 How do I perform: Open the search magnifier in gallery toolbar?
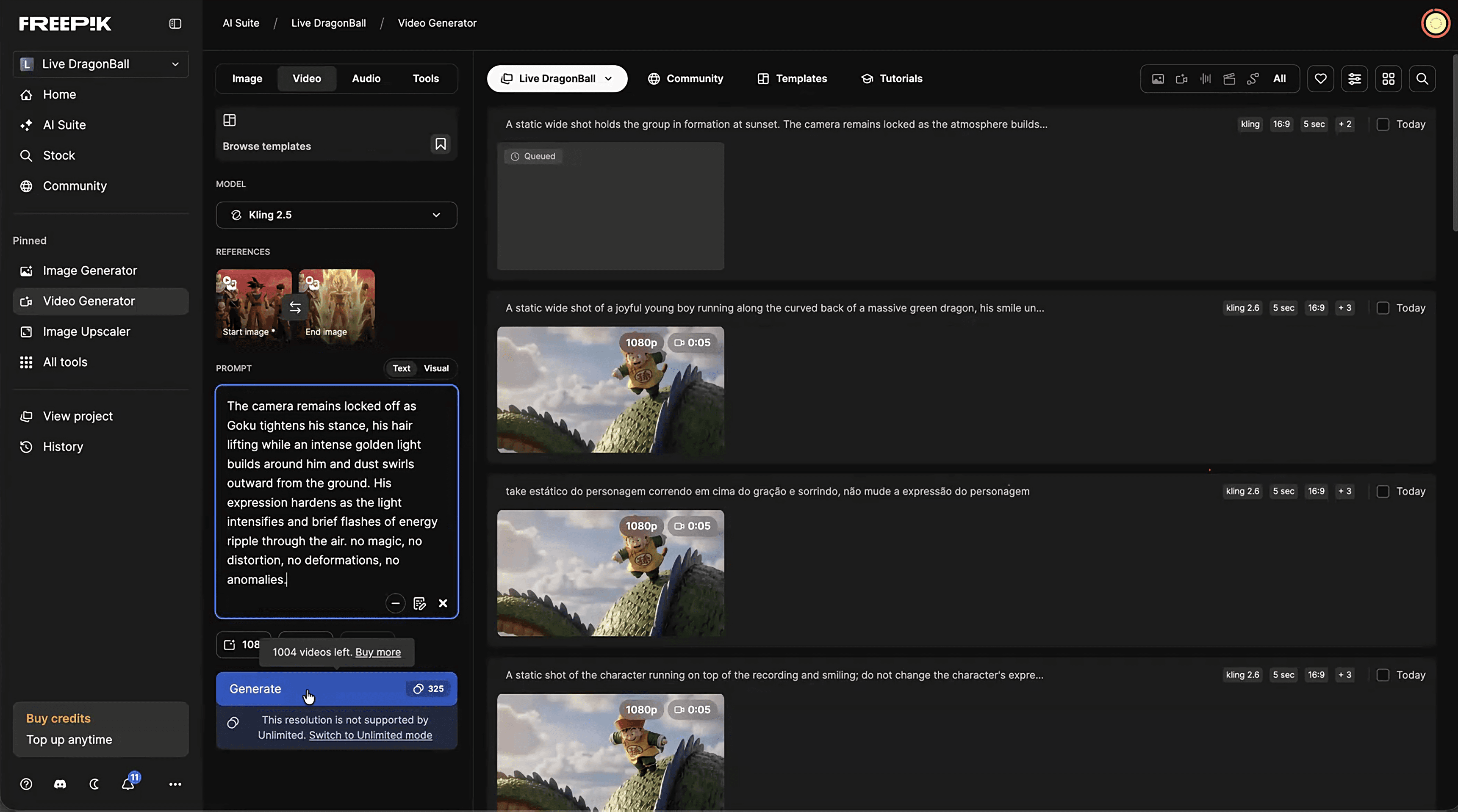tap(1422, 79)
